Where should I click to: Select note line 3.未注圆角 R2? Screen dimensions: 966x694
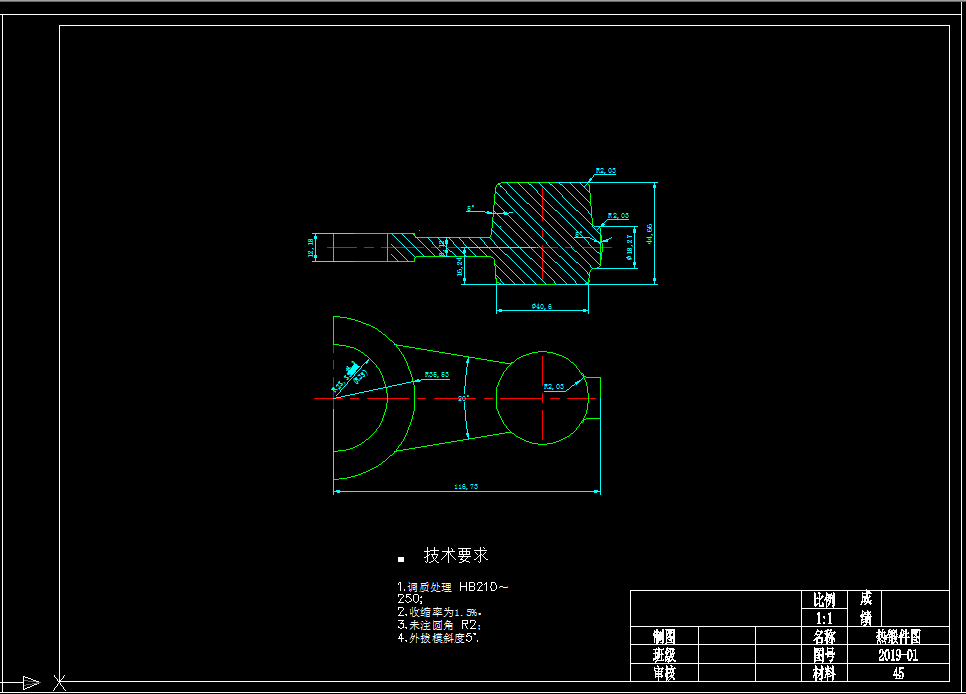pyautogui.click(x=439, y=625)
